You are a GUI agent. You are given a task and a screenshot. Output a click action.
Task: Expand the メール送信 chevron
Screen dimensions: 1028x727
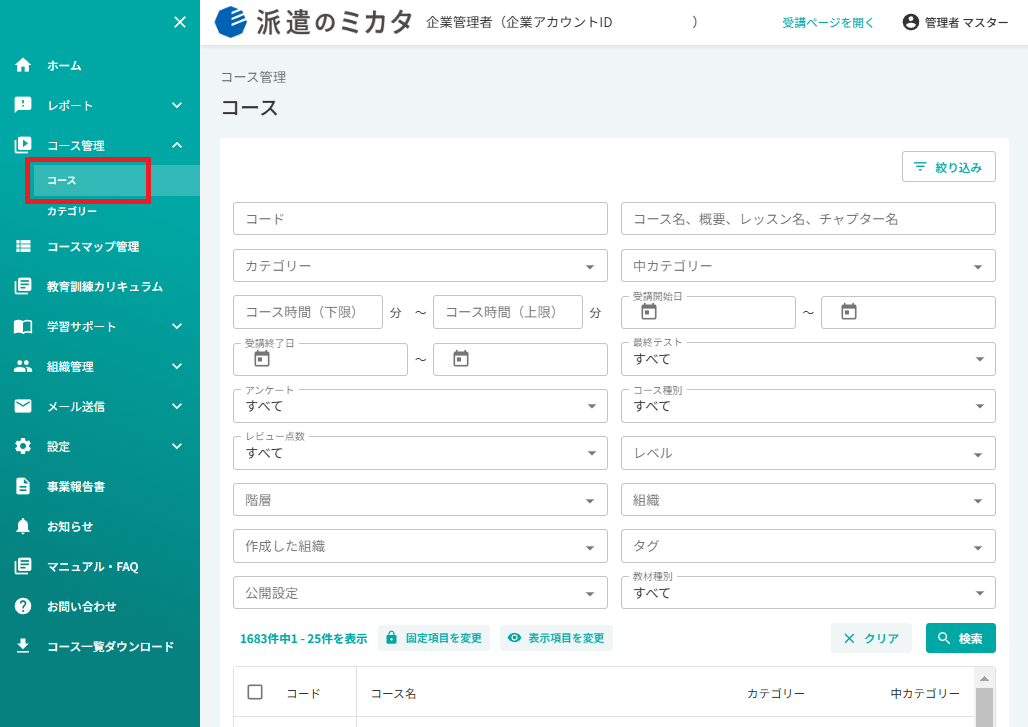(177, 406)
